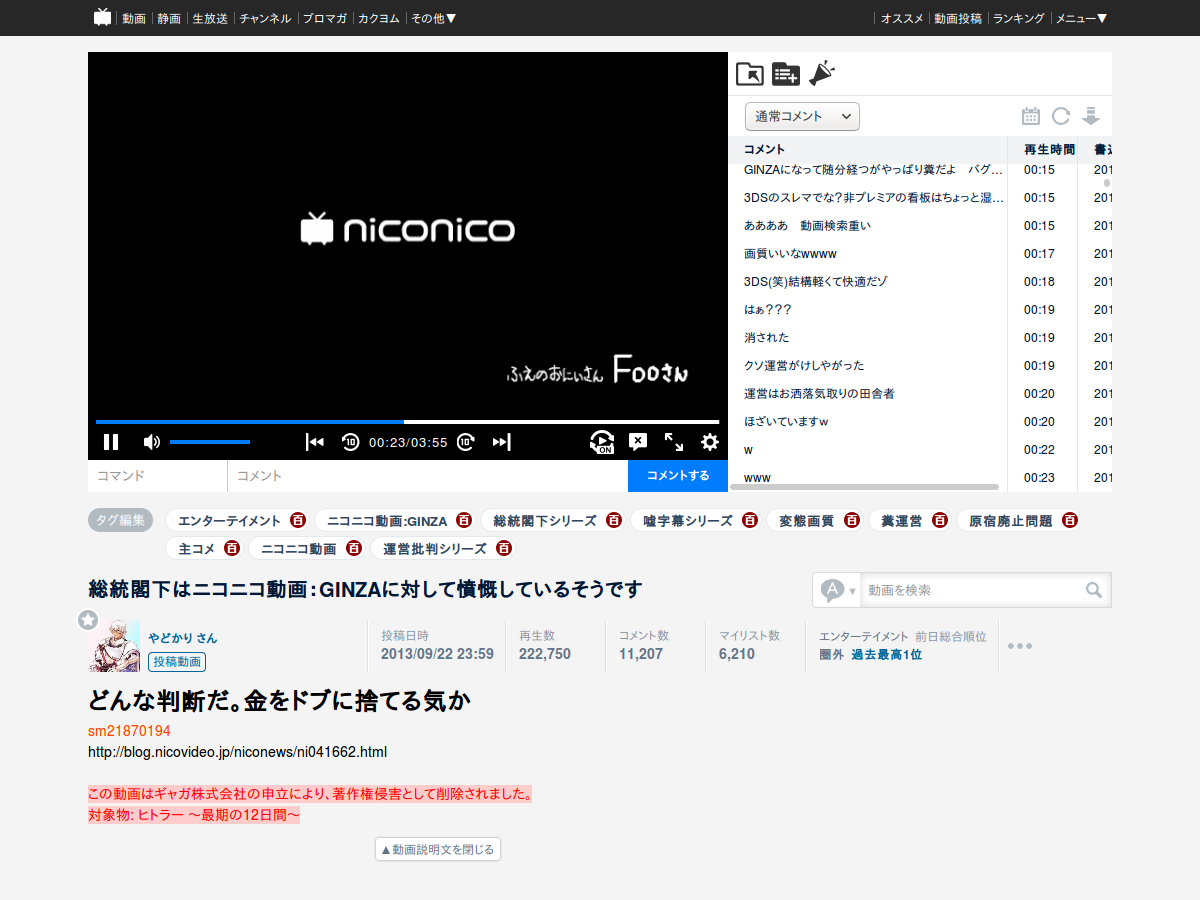
Task: Skip to the next video
Action: click(x=502, y=442)
